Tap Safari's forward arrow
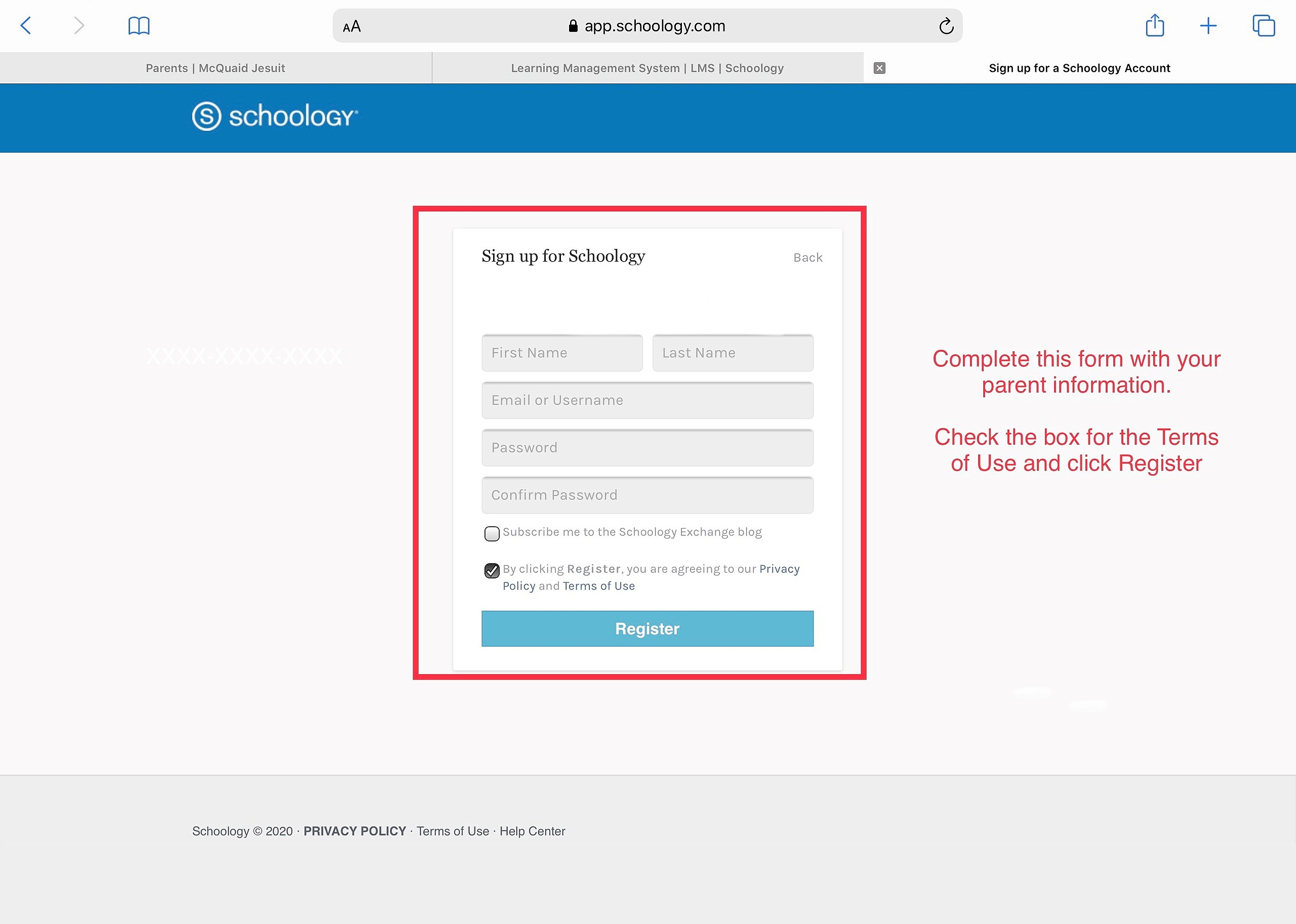This screenshot has height=924, width=1296. click(x=79, y=26)
